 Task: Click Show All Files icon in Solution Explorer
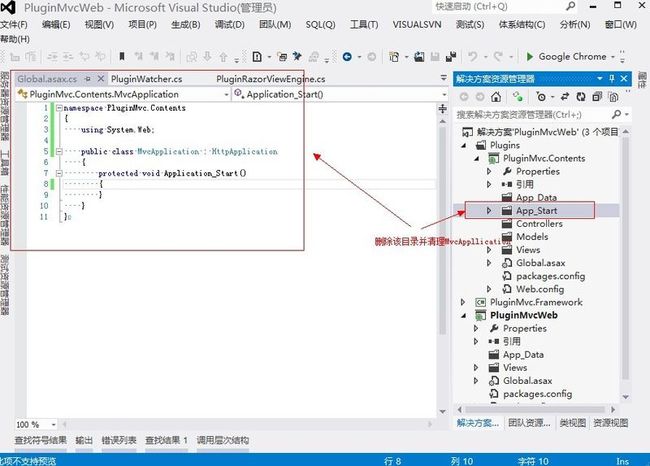click(x=614, y=97)
